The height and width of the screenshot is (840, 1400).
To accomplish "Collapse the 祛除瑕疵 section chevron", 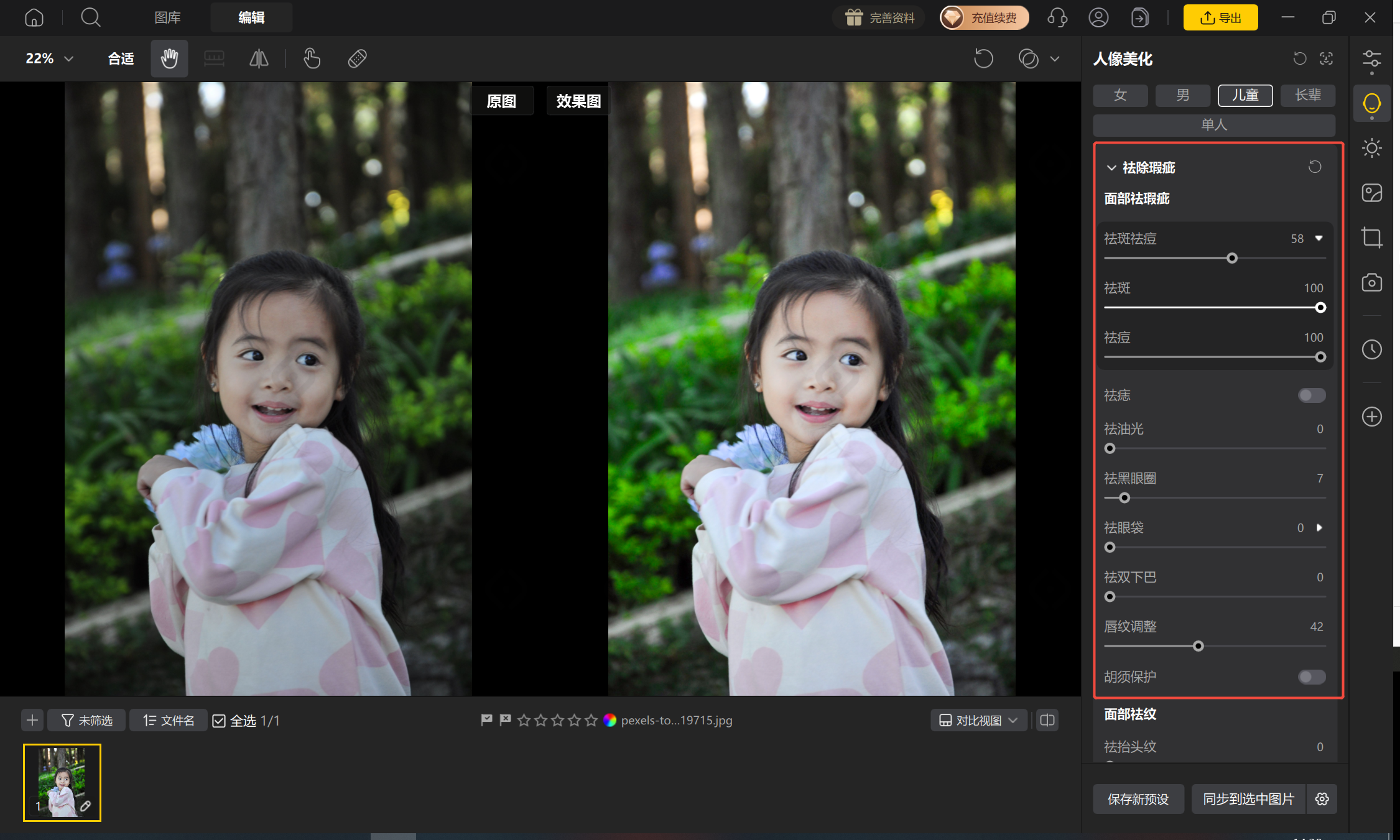I will coord(1111,167).
